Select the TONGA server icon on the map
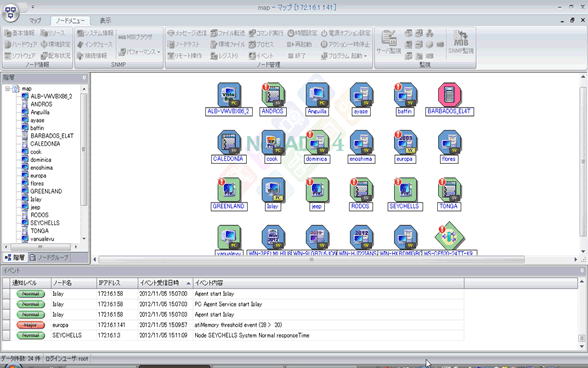588x368 pixels. point(450,190)
